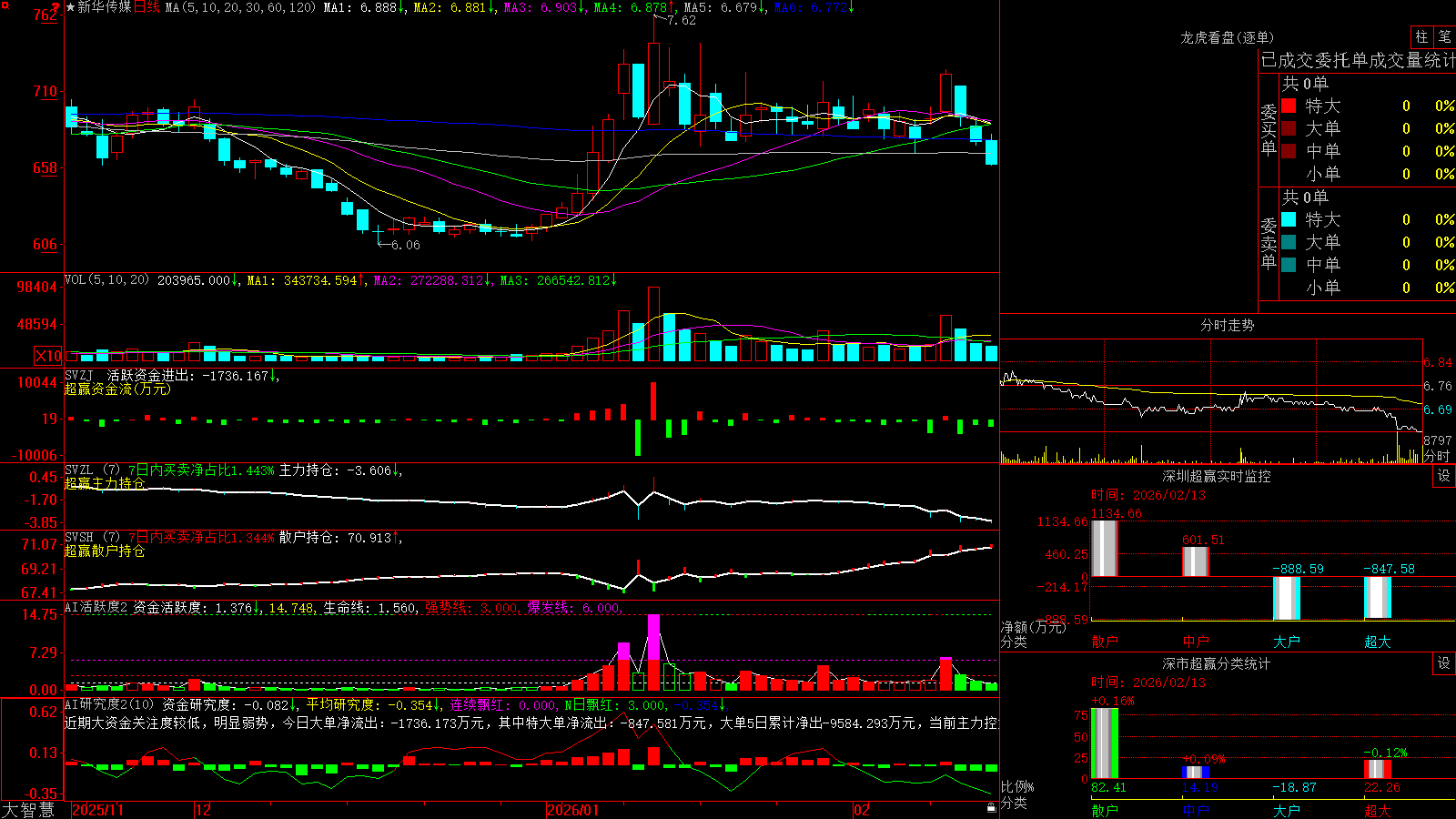Click the 超大 bar showing -847.58

point(1377,597)
